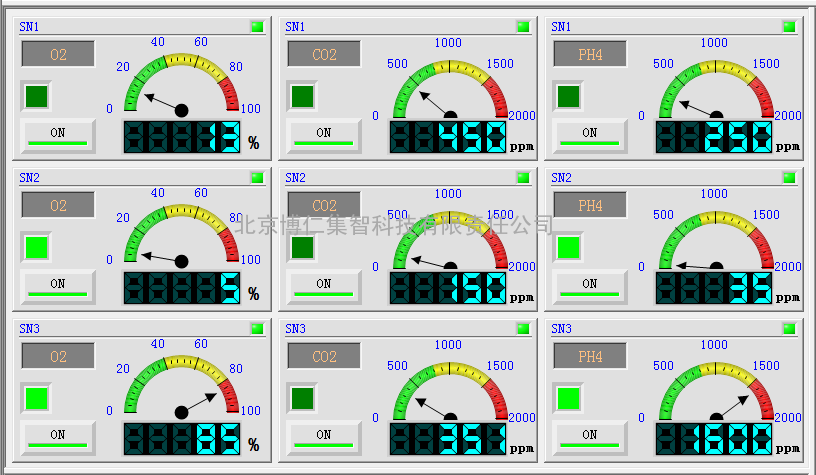
Task: Click the SN3 title of the PH4 panel
Action: coord(561,328)
